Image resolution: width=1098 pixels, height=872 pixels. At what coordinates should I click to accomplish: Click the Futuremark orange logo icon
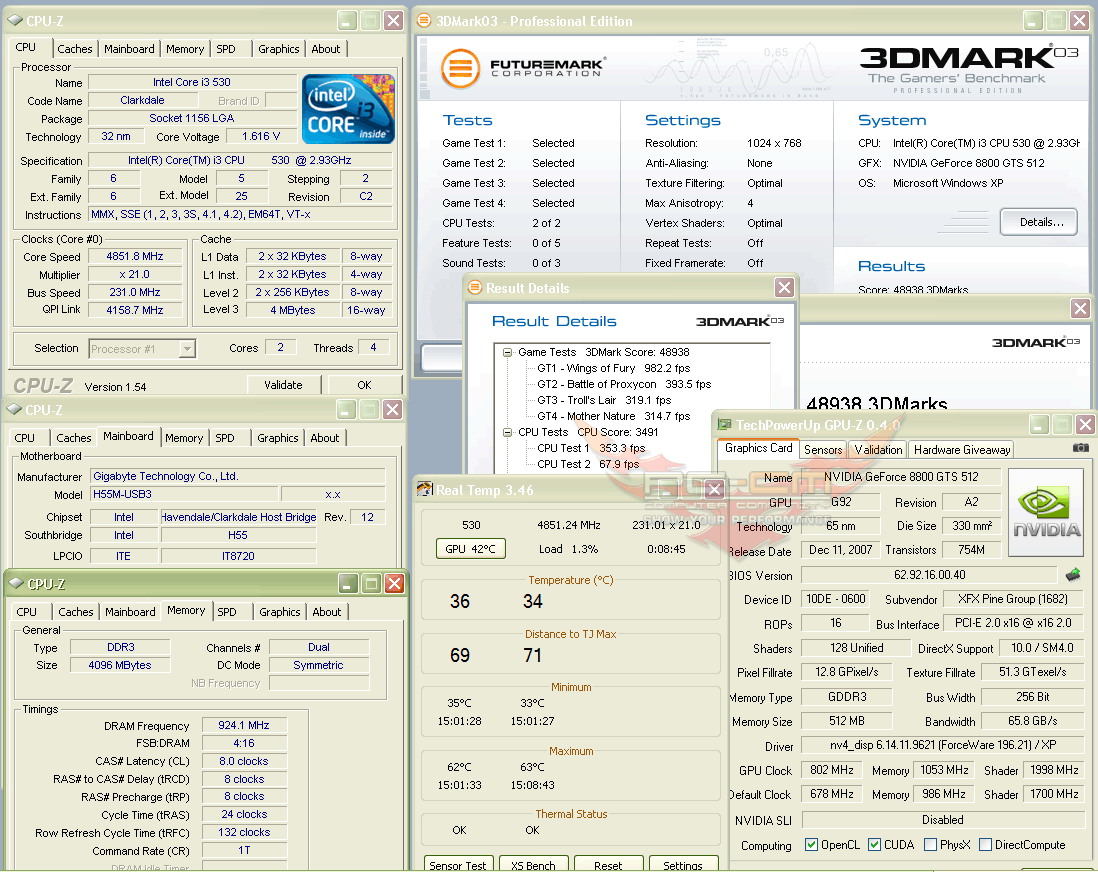point(460,69)
